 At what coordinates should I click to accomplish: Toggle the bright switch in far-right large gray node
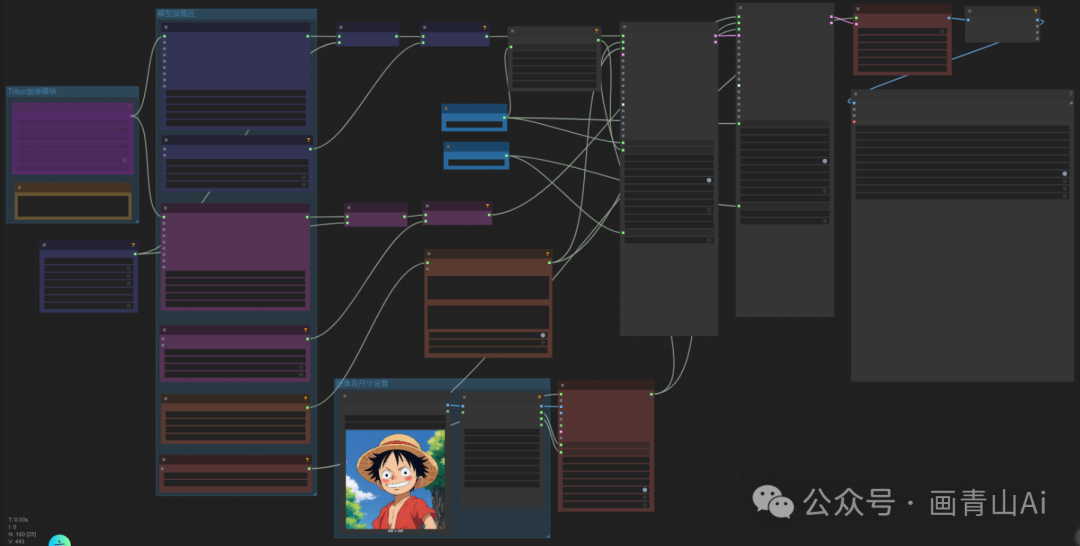point(1064,174)
